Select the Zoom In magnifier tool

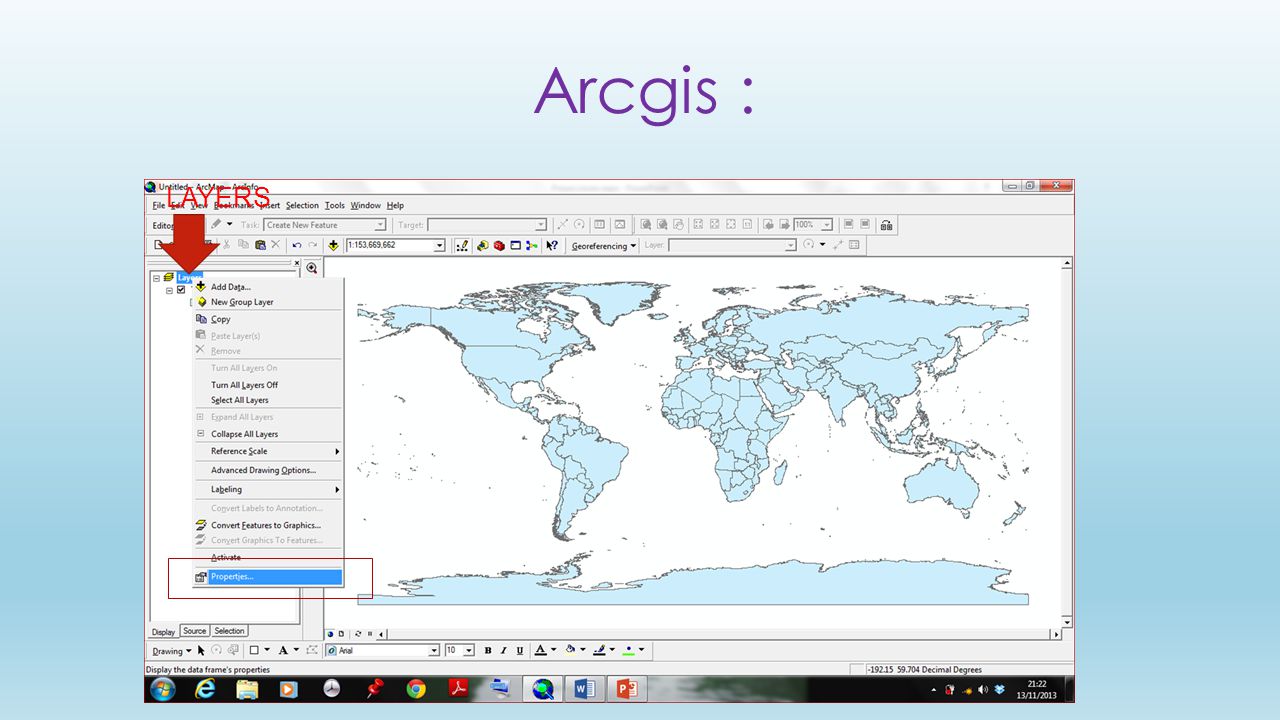click(312, 268)
